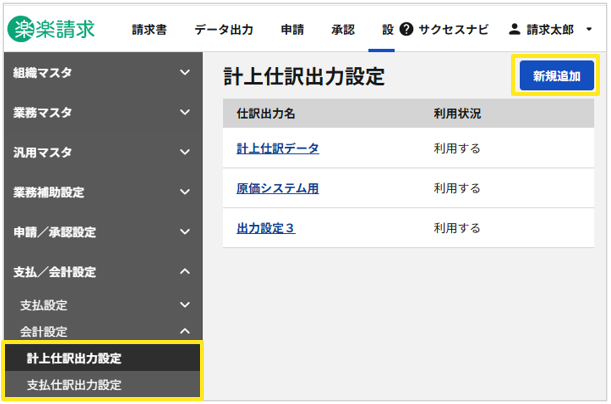
Task: Go to the 申請 menu
Action: click(292, 30)
